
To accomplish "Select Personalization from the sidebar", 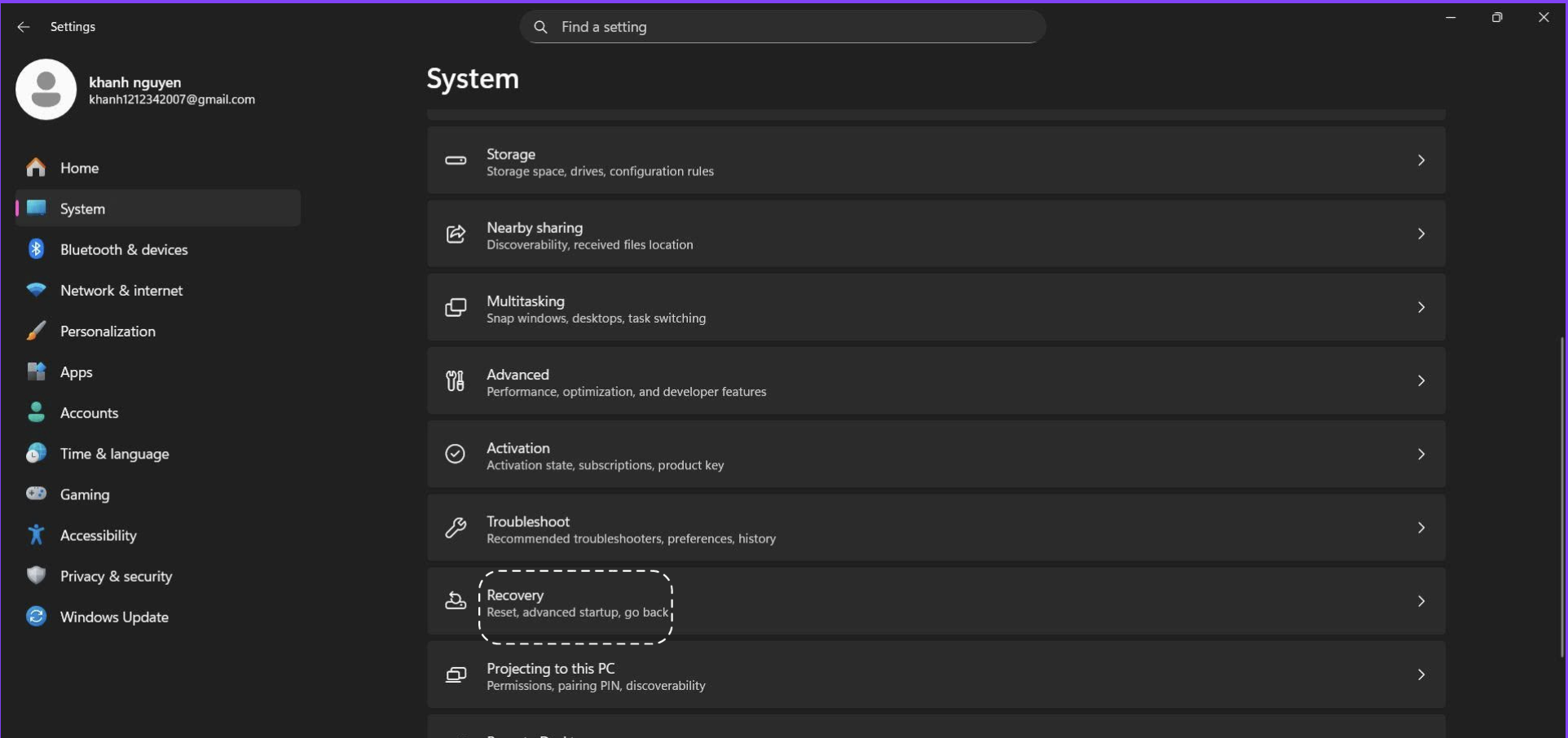I will tap(108, 331).
